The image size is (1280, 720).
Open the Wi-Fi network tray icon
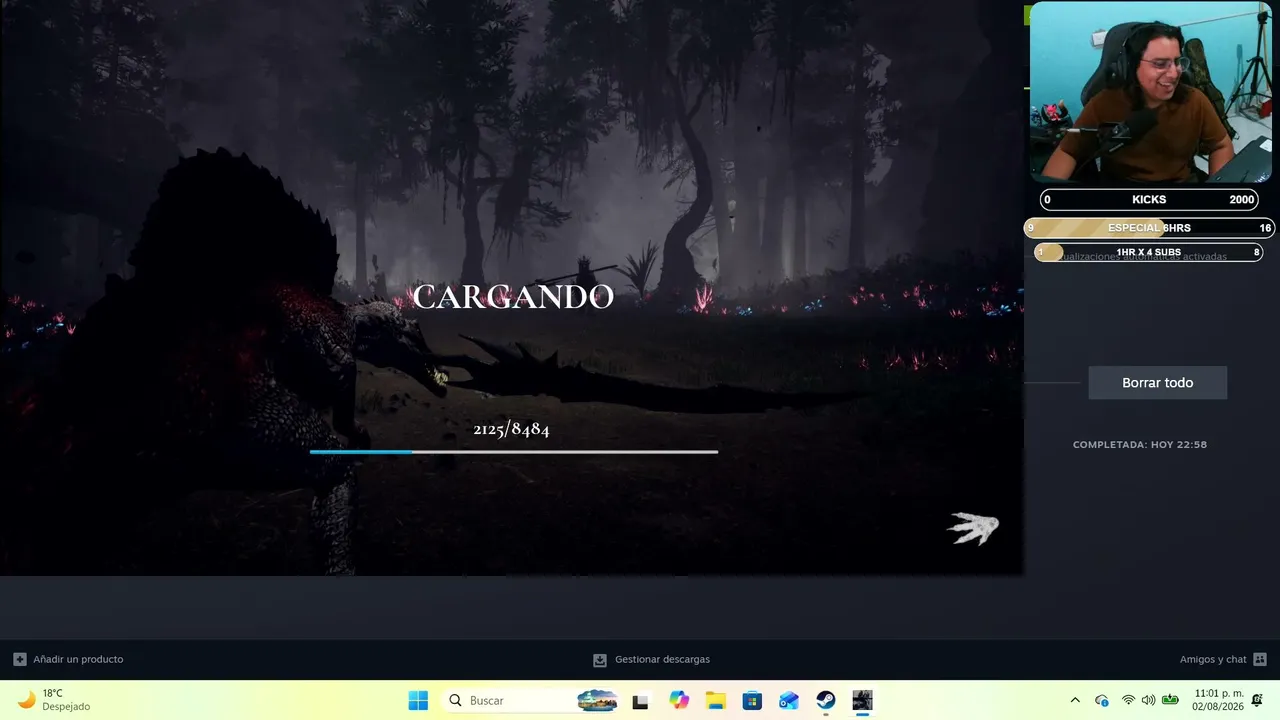pos(1128,701)
